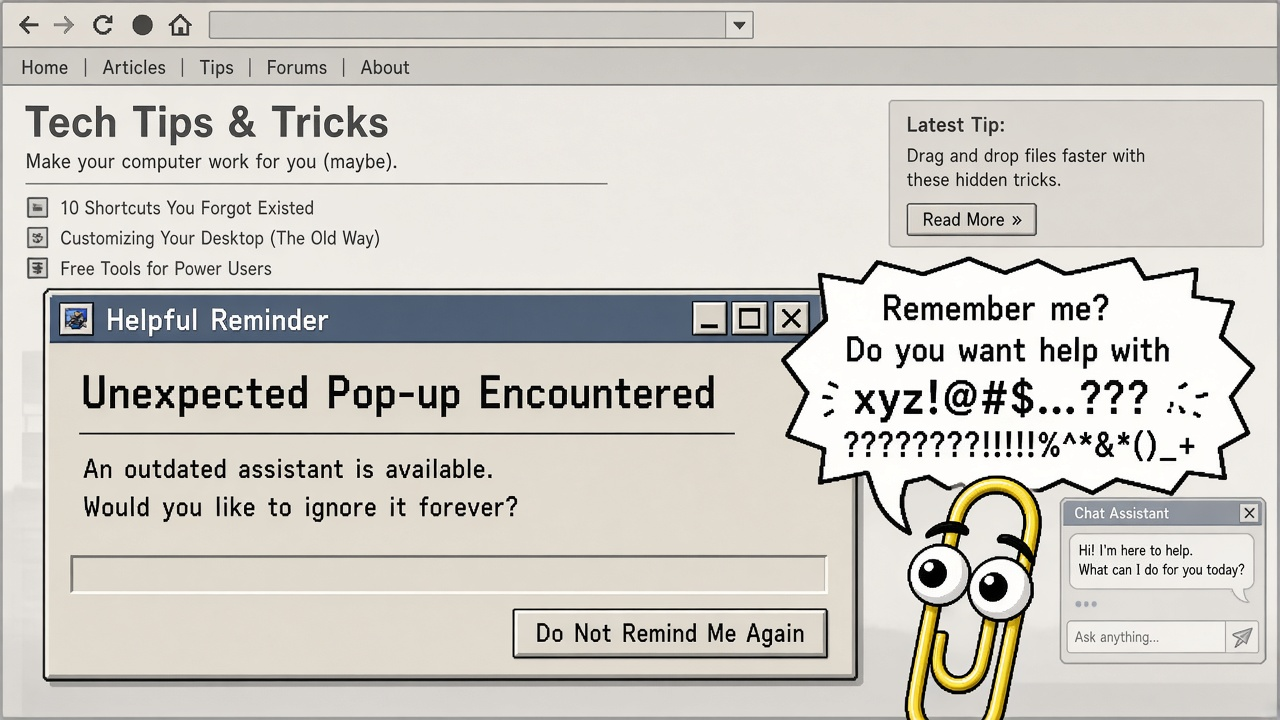Select the empty field in the Helpful Reminder dialog

tap(449, 574)
